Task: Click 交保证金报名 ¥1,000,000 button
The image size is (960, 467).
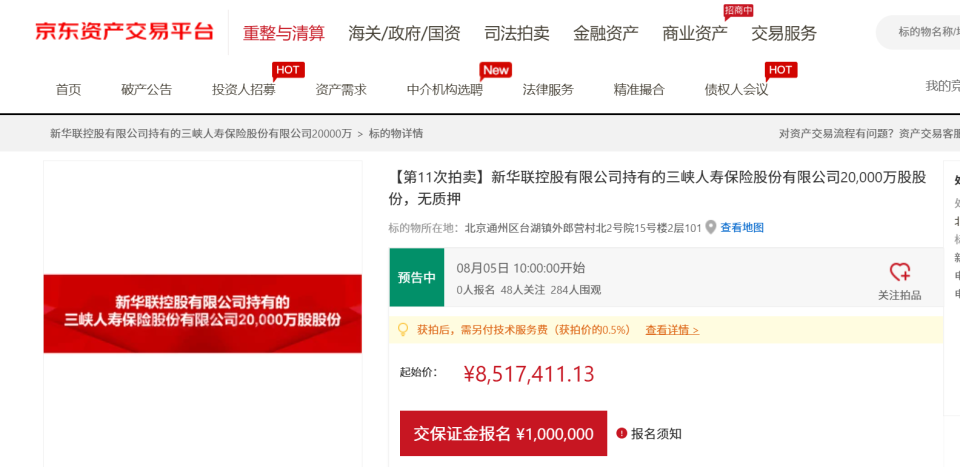Action: (503, 433)
